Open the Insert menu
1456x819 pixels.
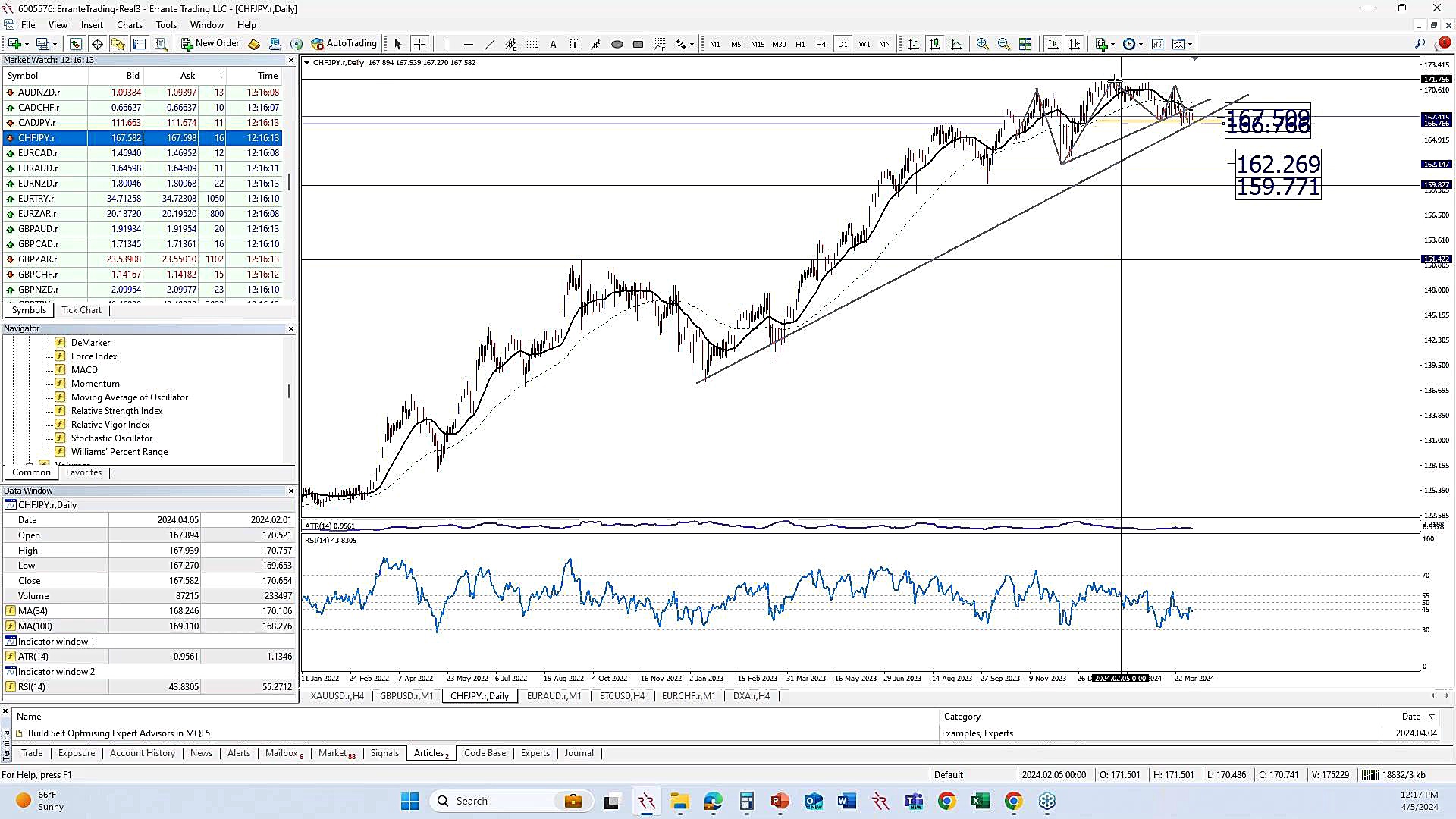92,24
